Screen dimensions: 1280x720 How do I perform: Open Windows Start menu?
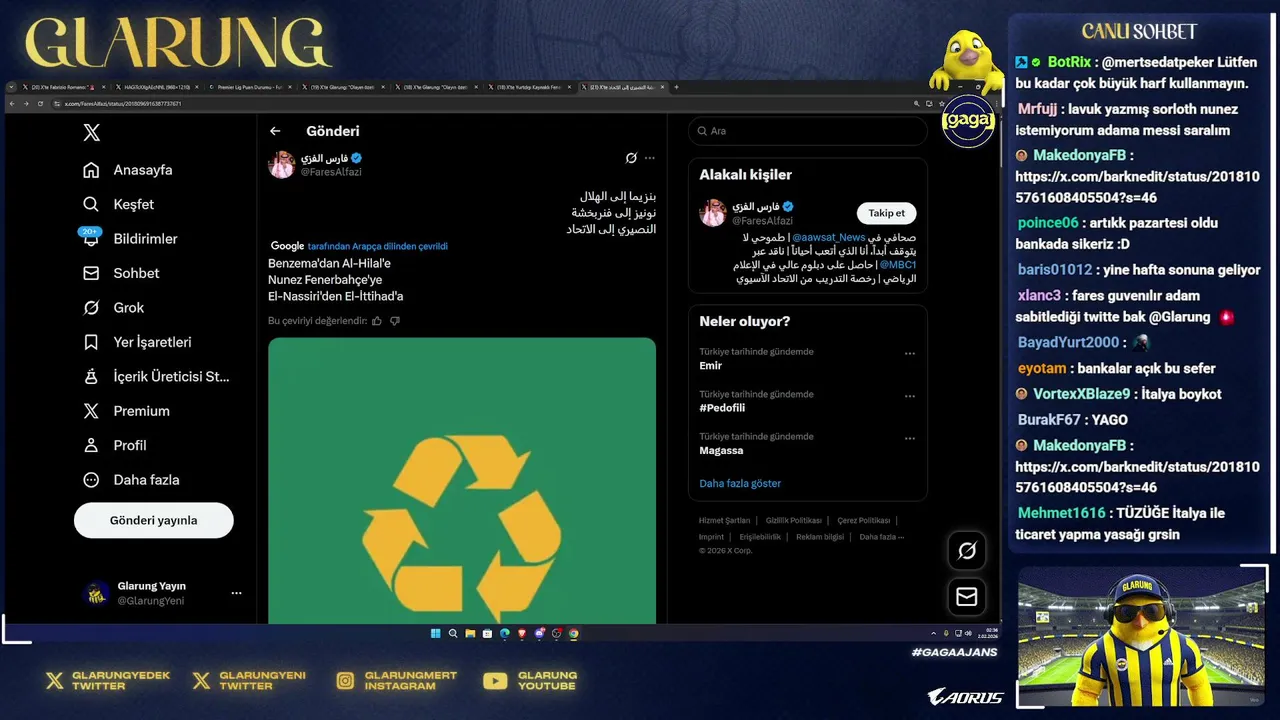(x=436, y=633)
